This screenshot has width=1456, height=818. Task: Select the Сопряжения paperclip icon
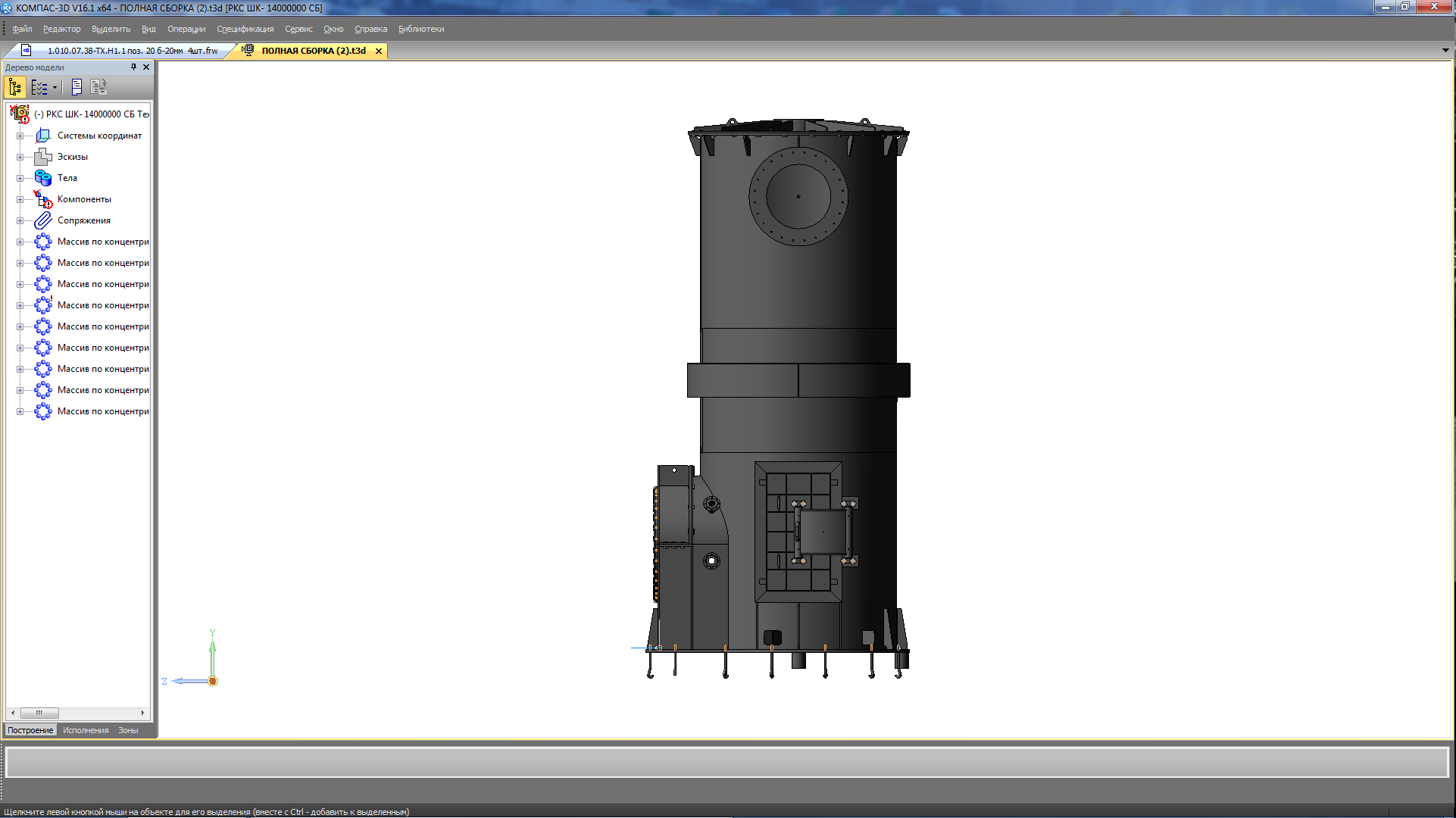(43, 220)
